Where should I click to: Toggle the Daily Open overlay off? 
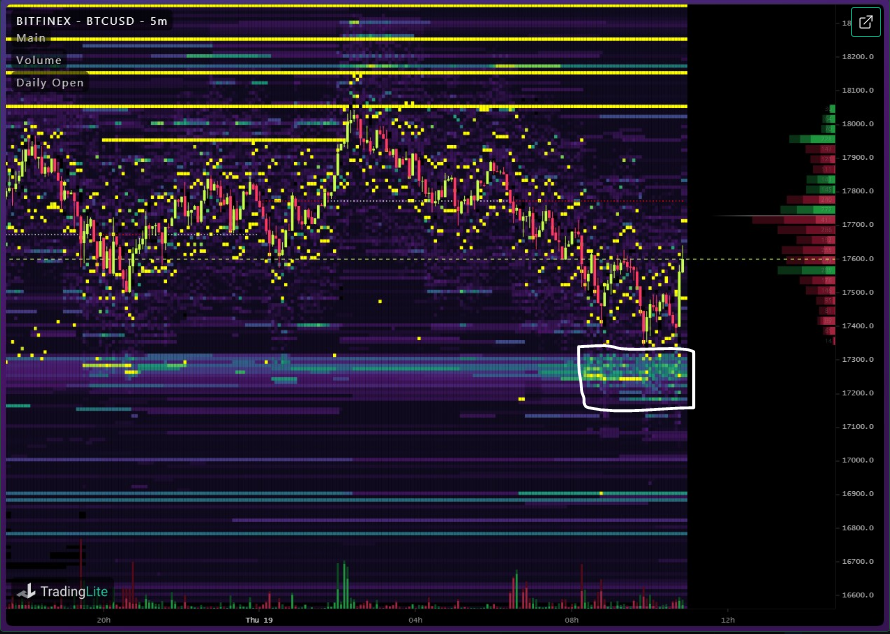coord(48,83)
